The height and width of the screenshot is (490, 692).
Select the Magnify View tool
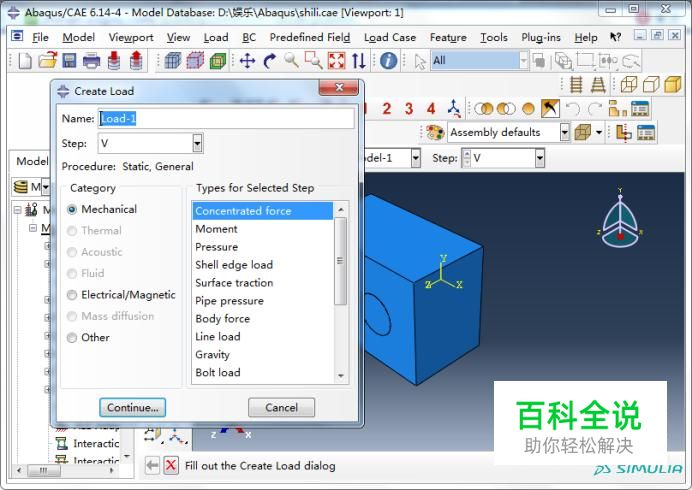coord(291,60)
